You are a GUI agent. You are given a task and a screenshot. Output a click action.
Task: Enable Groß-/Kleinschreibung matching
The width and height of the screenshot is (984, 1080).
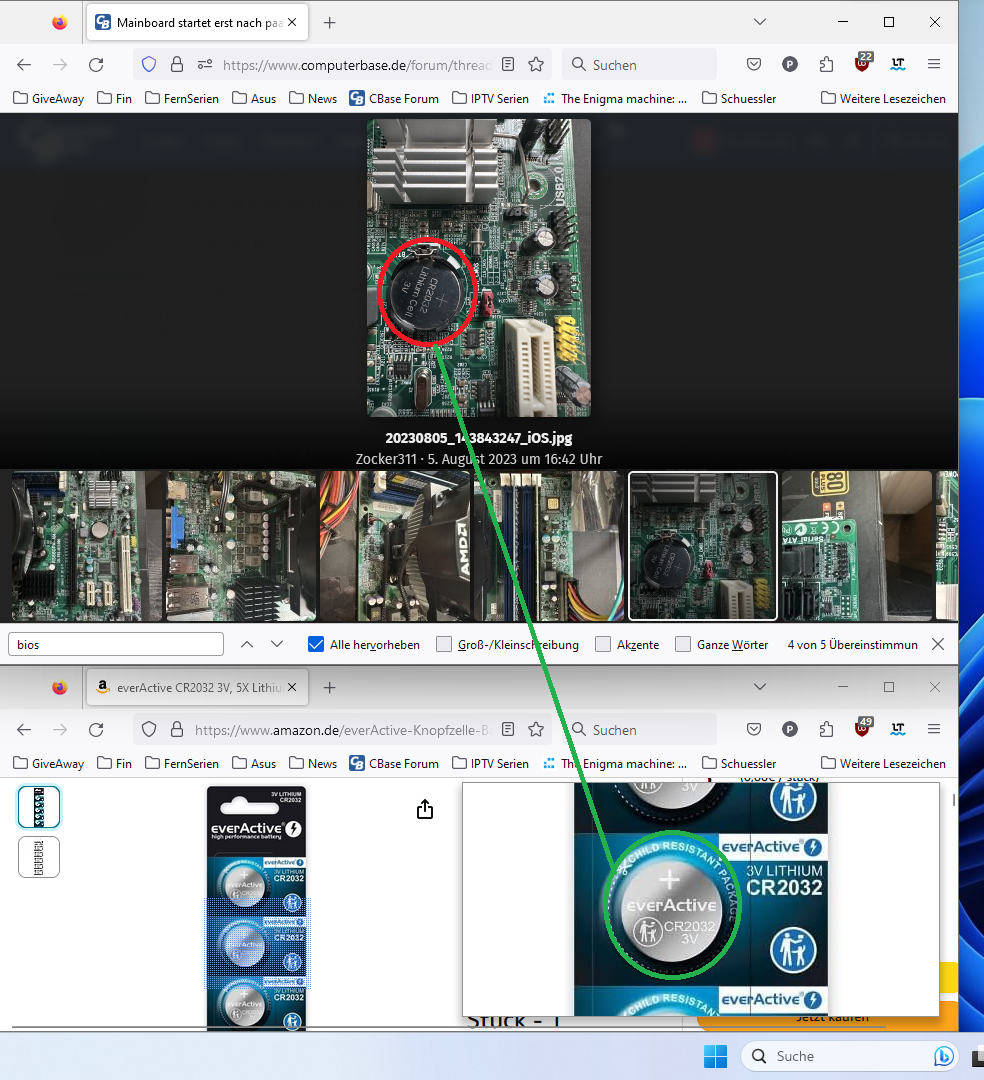pos(444,645)
